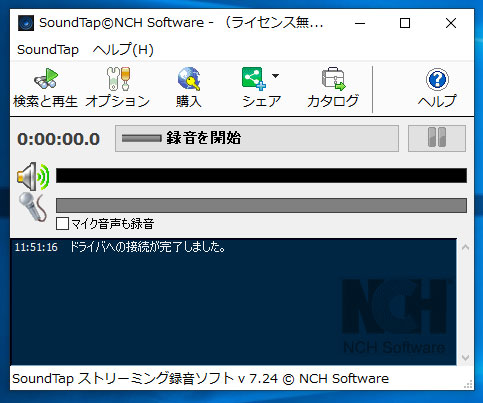Click the SoundTap version status bar text
Viewport: 483px width, 403px height.
[x=200, y=379]
